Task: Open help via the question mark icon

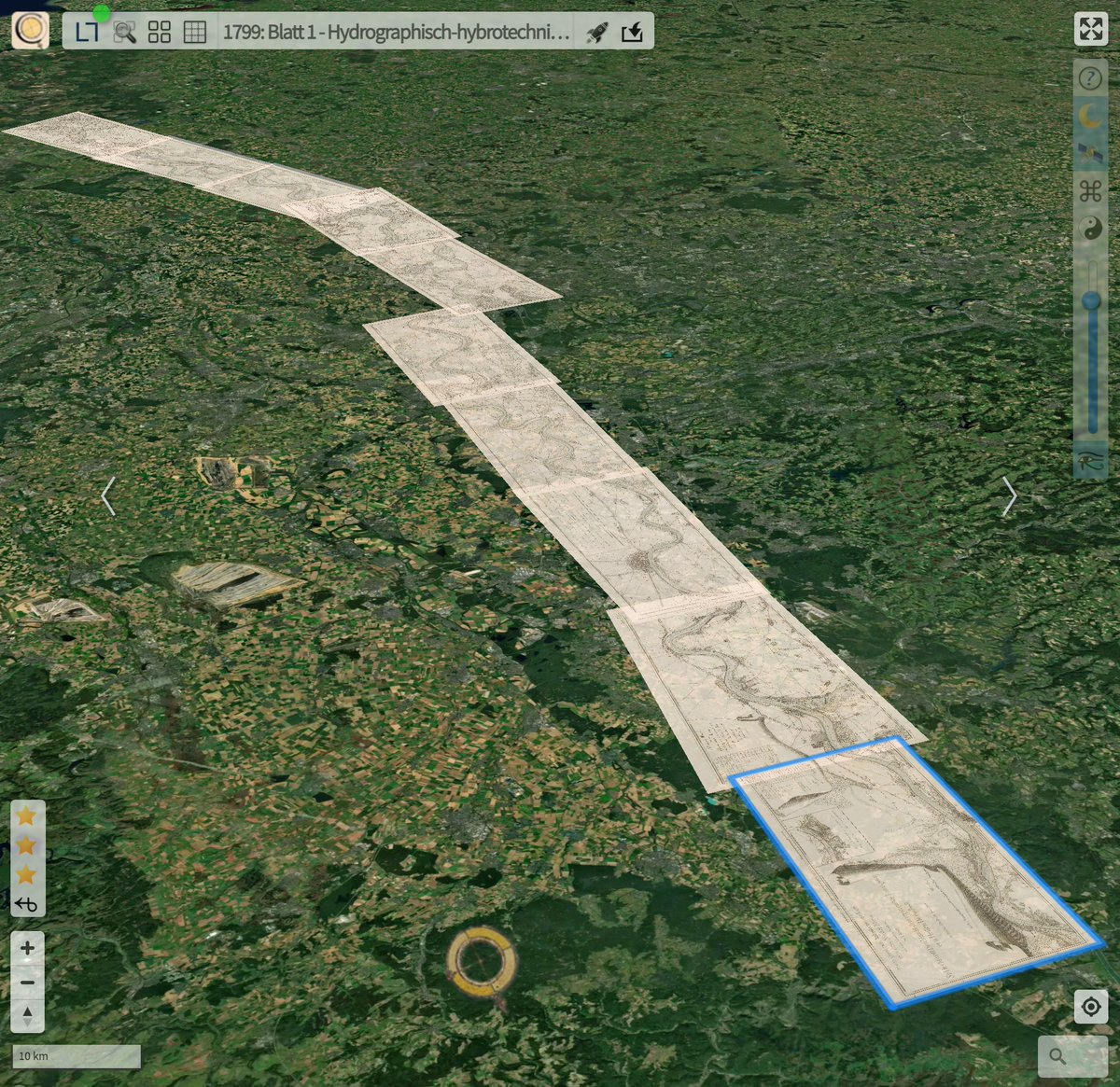Action: [x=1090, y=78]
